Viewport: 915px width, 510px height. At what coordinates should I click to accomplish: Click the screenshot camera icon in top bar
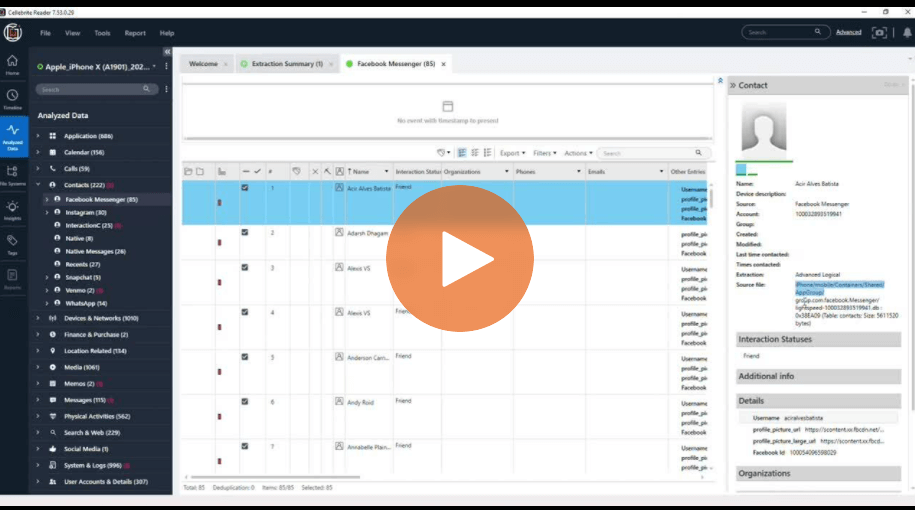click(879, 33)
